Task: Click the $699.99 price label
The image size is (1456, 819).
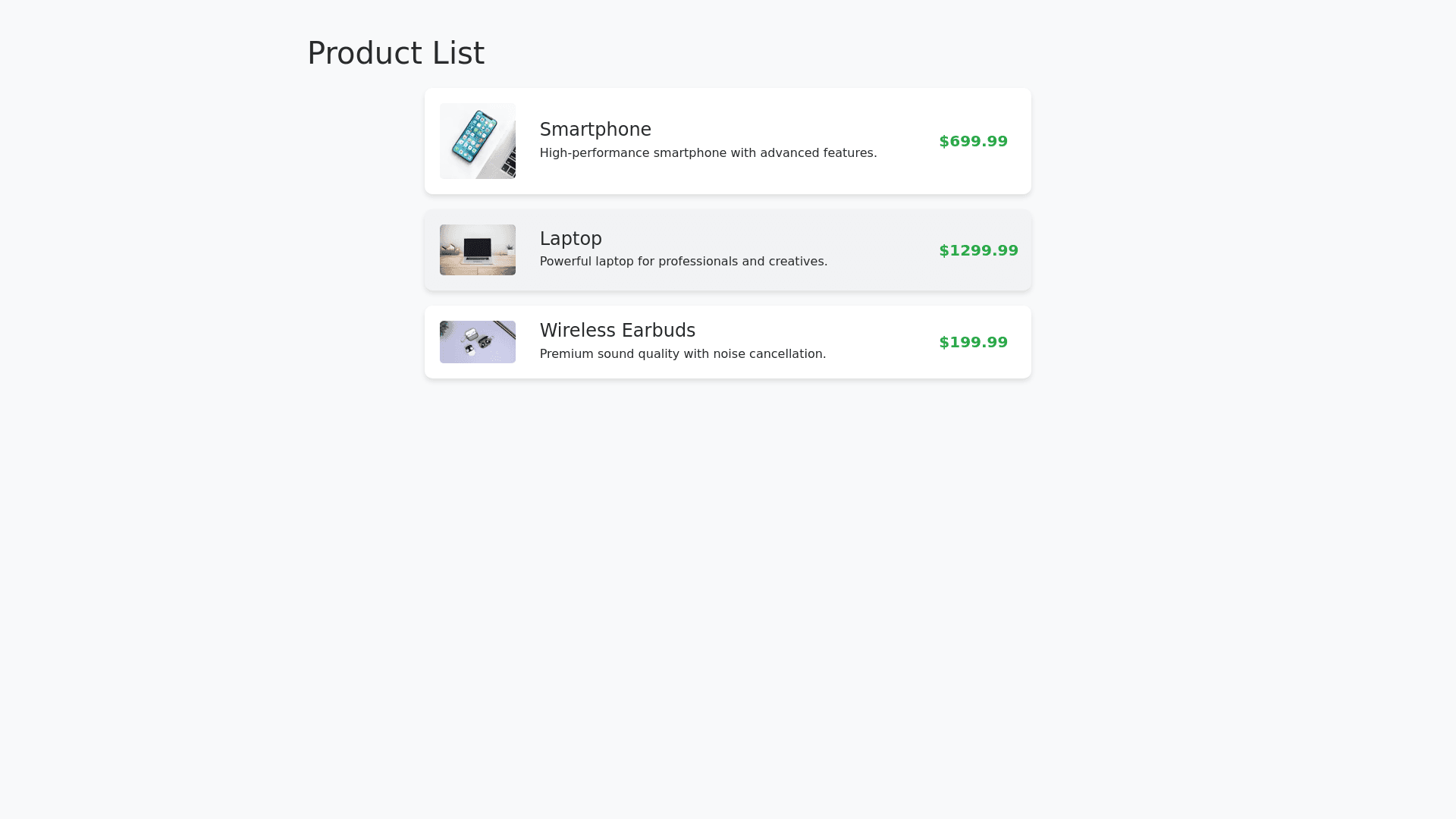Action: click(x=973, y=142)
